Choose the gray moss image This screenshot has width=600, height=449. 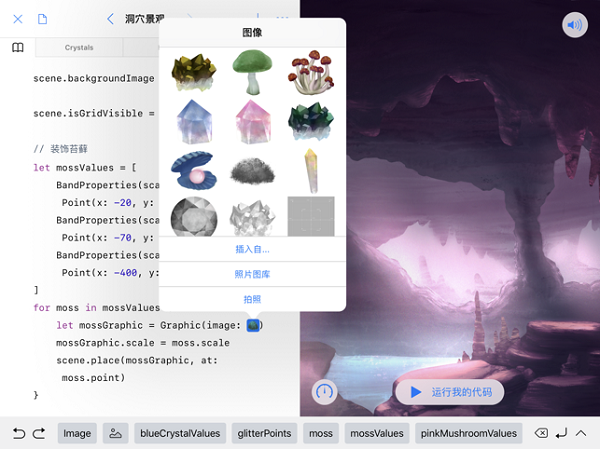click(x=253, y=171)
